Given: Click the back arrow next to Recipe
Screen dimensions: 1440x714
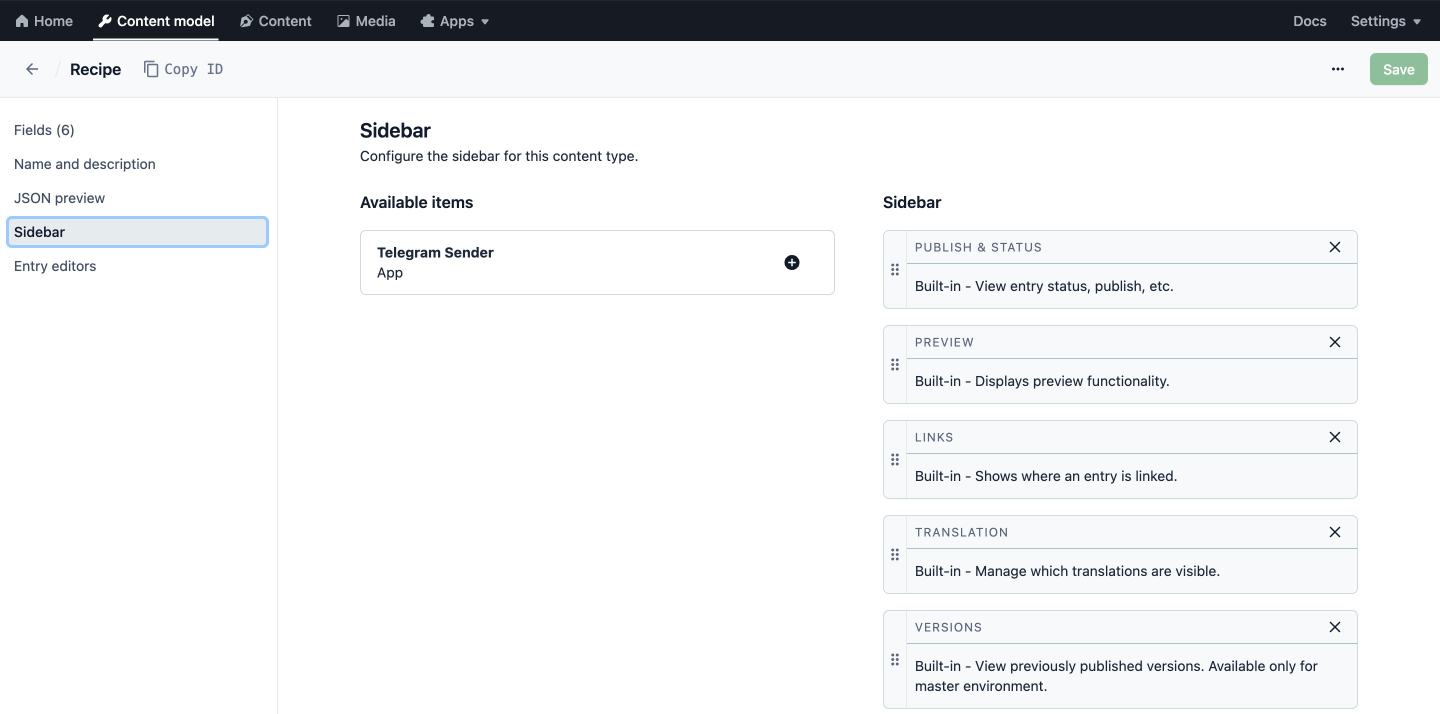Looking at the screenshot, I should point(31,69).
